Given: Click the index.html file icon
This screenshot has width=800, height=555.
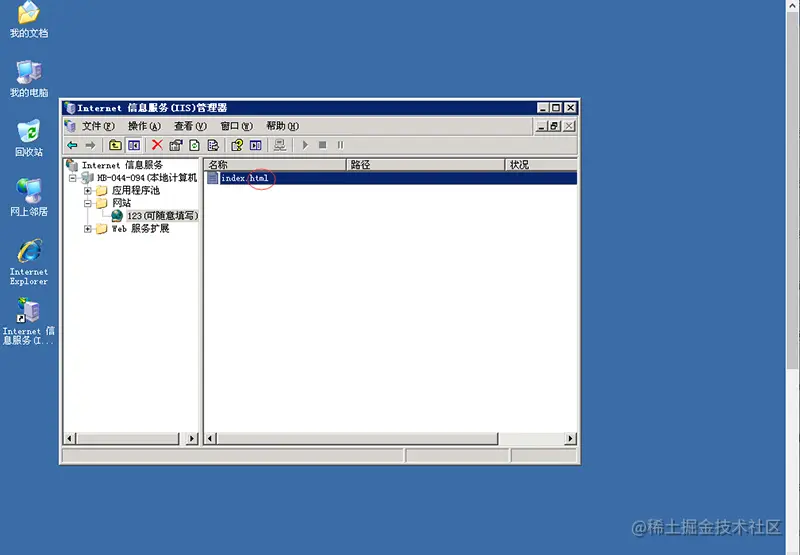Looking at the screenshot, I should 213,178.
